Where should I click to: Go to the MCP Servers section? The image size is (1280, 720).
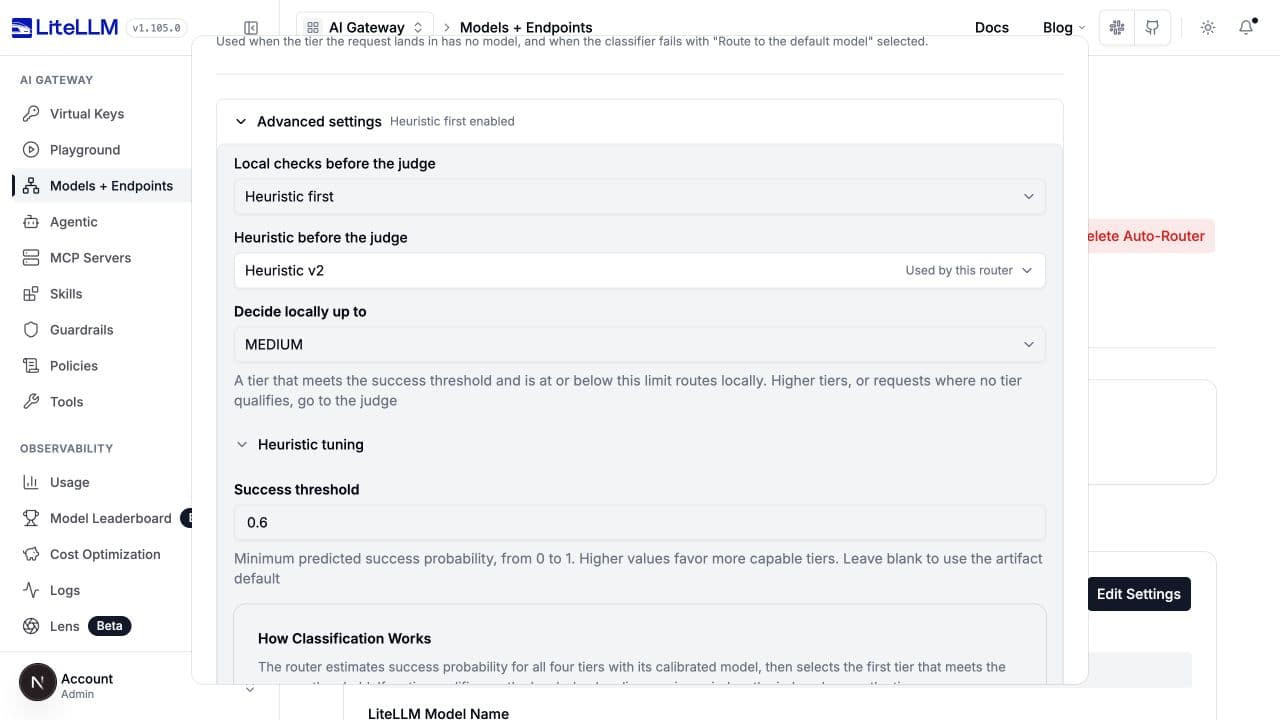pyautogui.click(x=90, y=258)
